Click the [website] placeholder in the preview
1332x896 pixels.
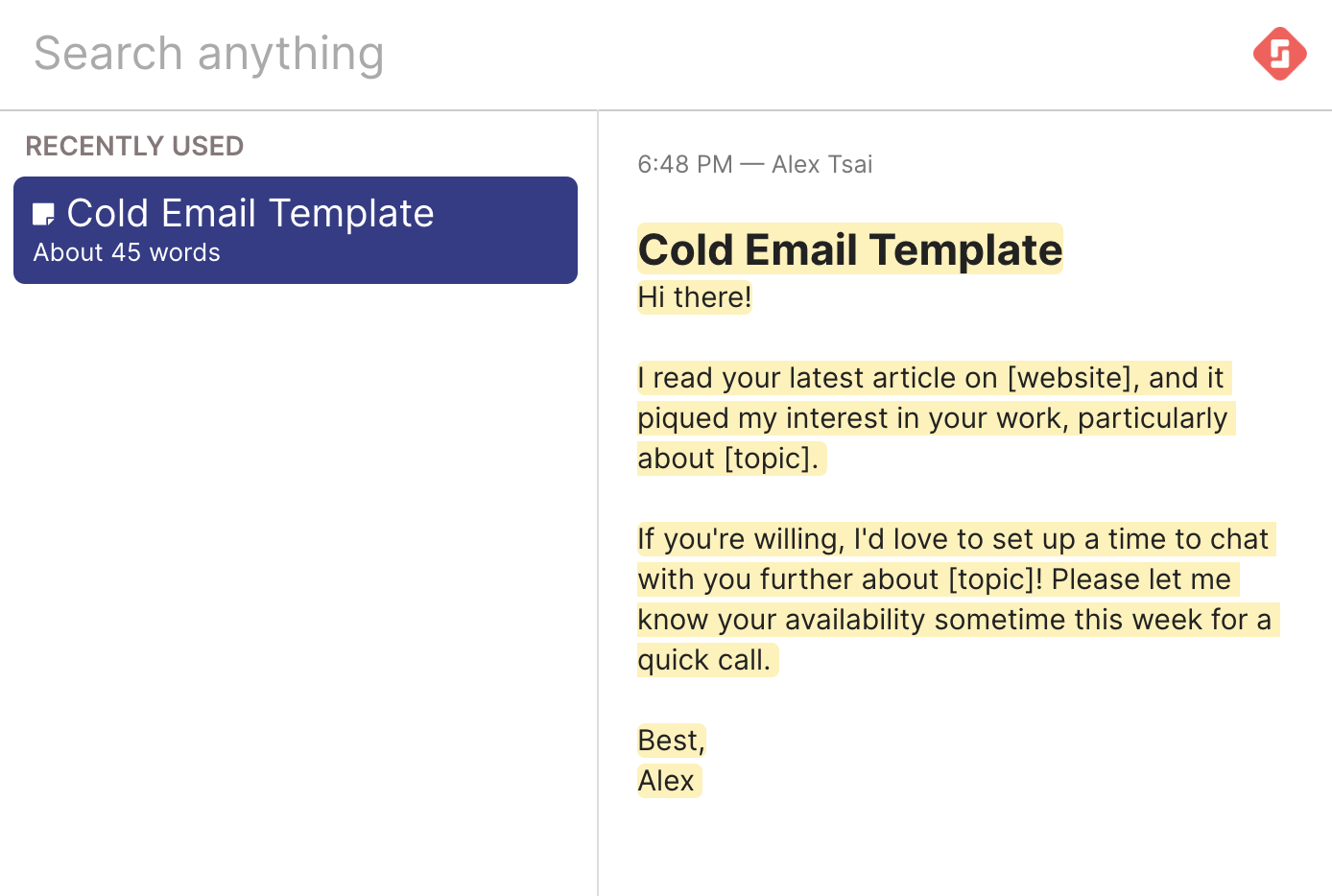point(1068,377)
